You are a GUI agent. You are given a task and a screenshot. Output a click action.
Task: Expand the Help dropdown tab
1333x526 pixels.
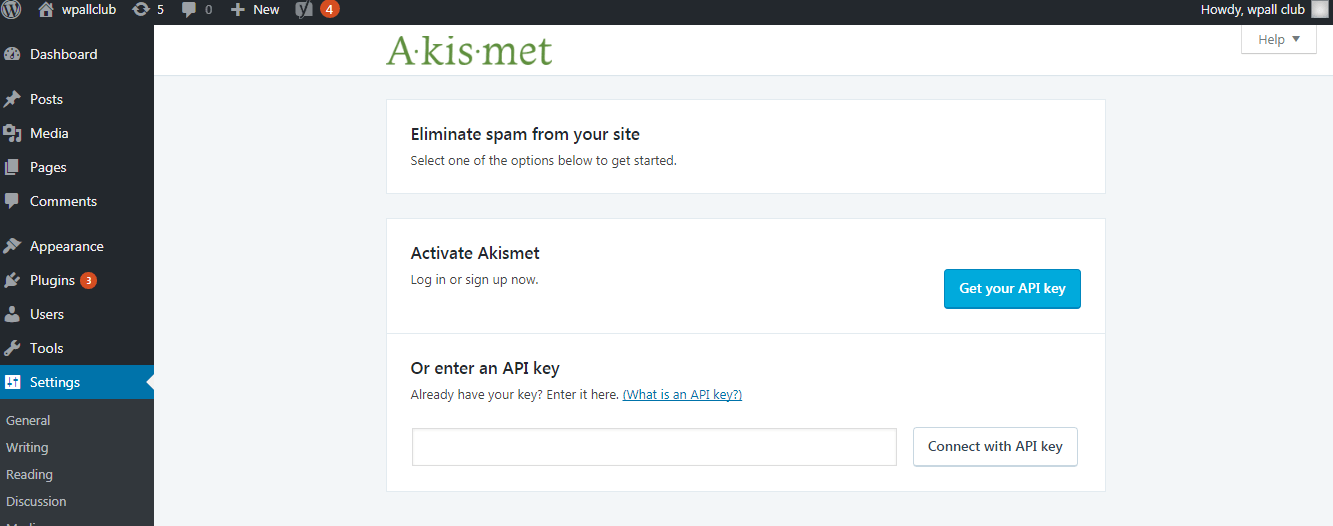point(1278,40)
